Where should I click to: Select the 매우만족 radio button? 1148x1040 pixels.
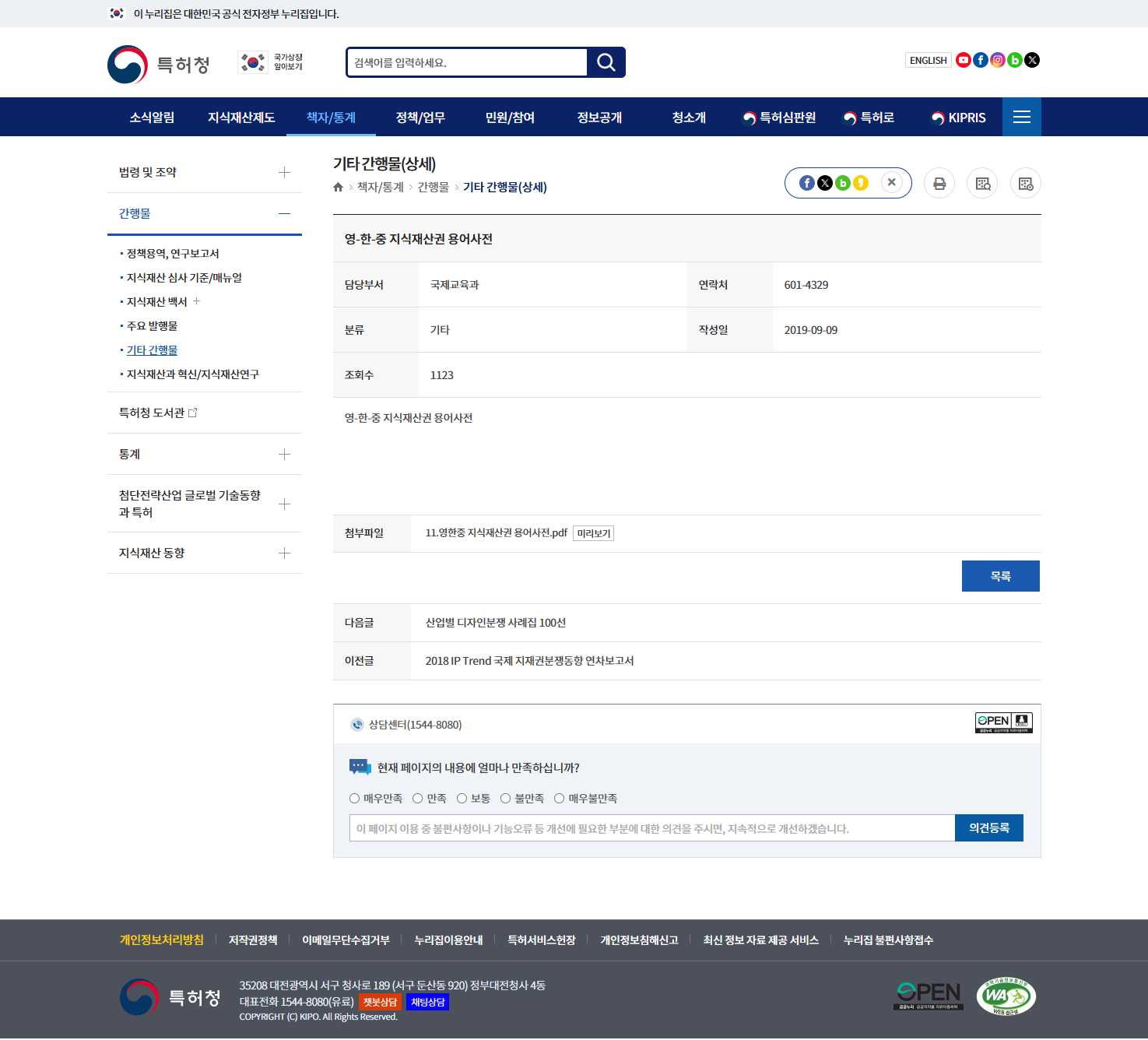(x=355, y=799)
